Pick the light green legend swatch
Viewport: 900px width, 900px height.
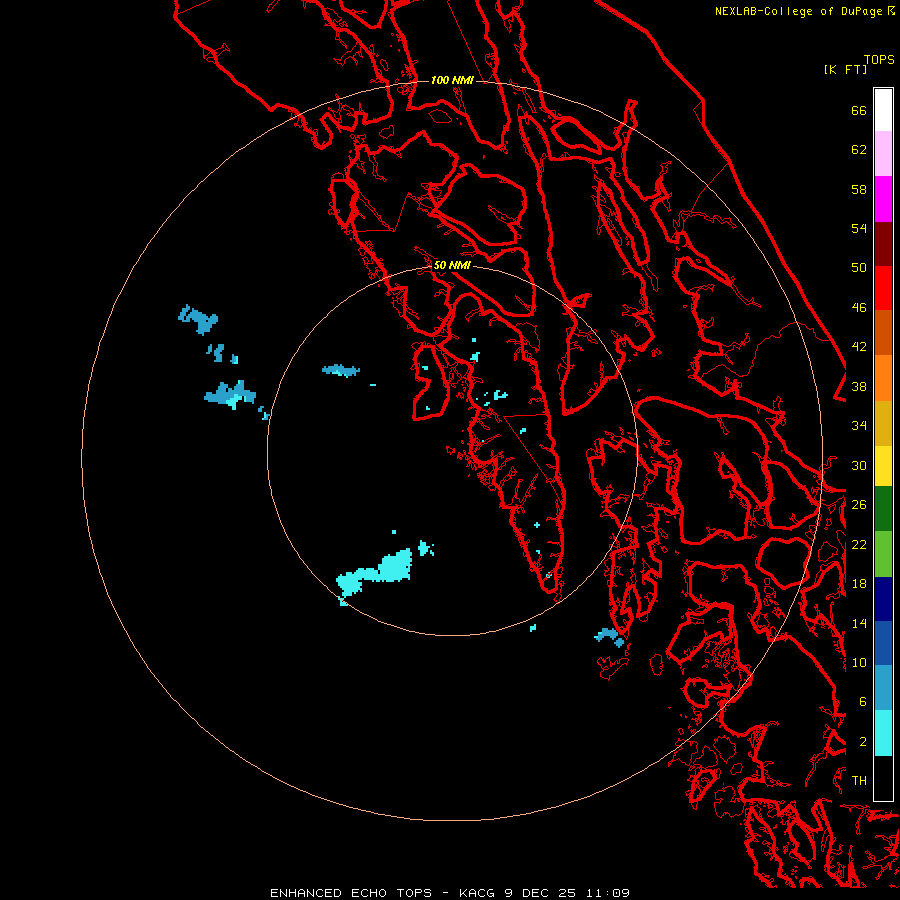tap(883, 553)
